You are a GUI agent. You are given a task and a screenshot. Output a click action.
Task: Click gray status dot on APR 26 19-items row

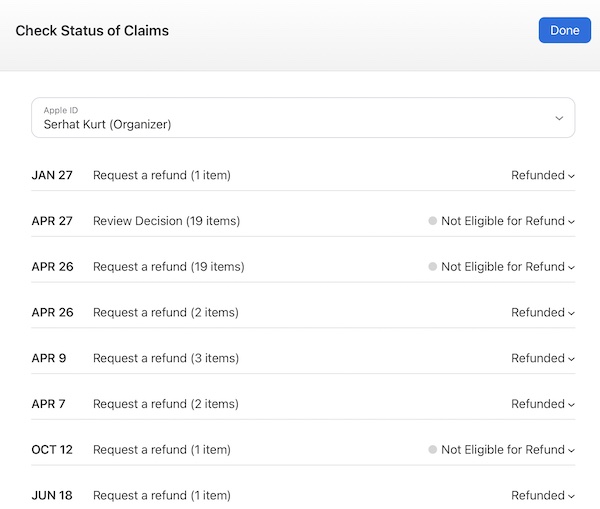coord(432,266)
